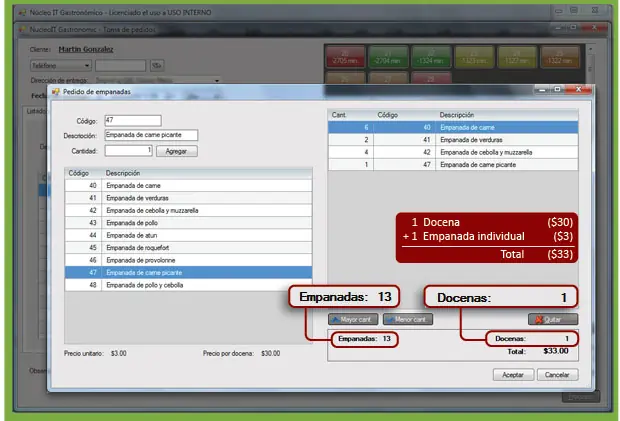Click the green order tile showing -2704 min

coord(388,57)
